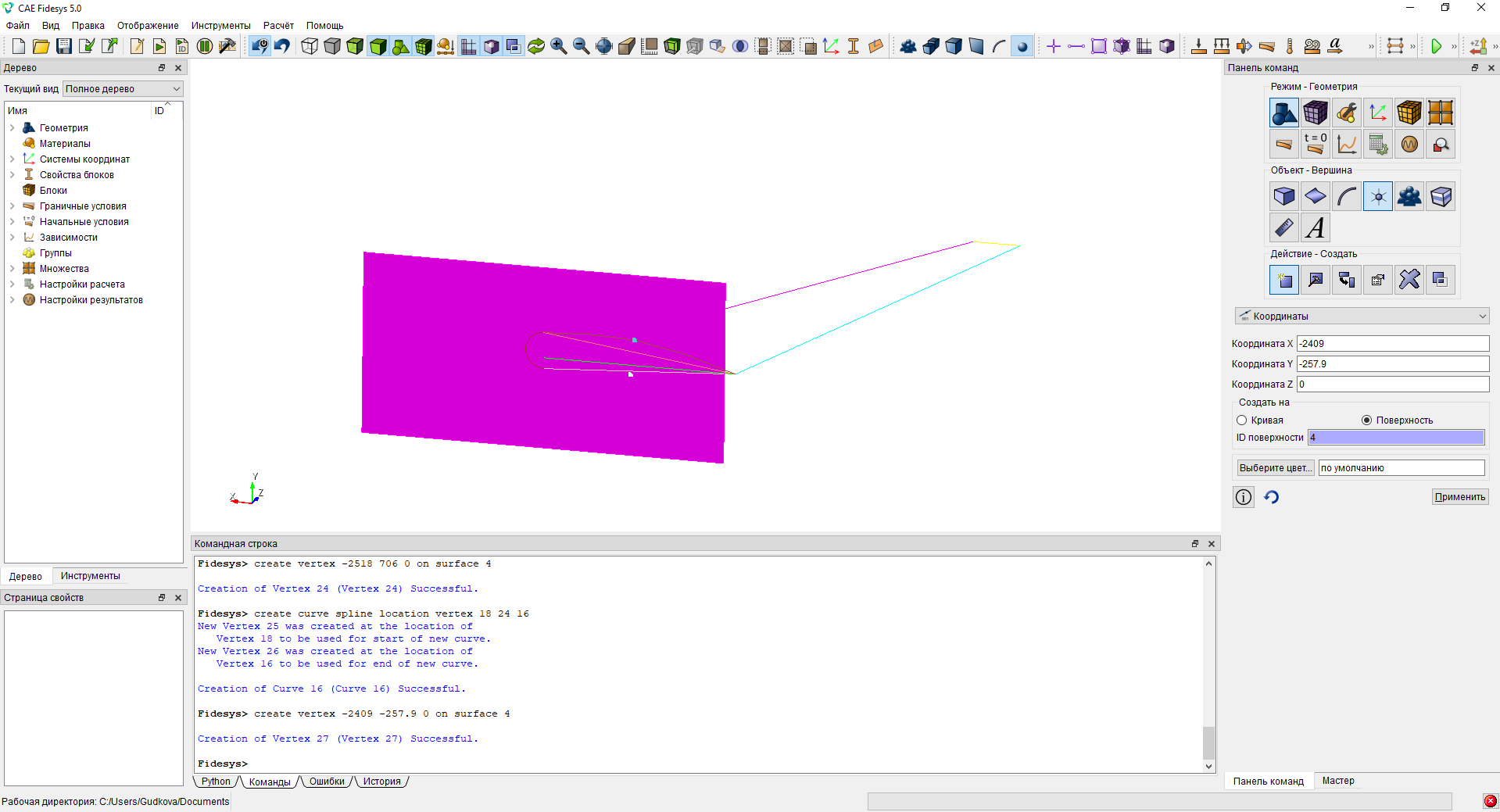This screenshot has height=812, width=1500.
Task: Click the Create action icon
Action: pos(1284,280)
